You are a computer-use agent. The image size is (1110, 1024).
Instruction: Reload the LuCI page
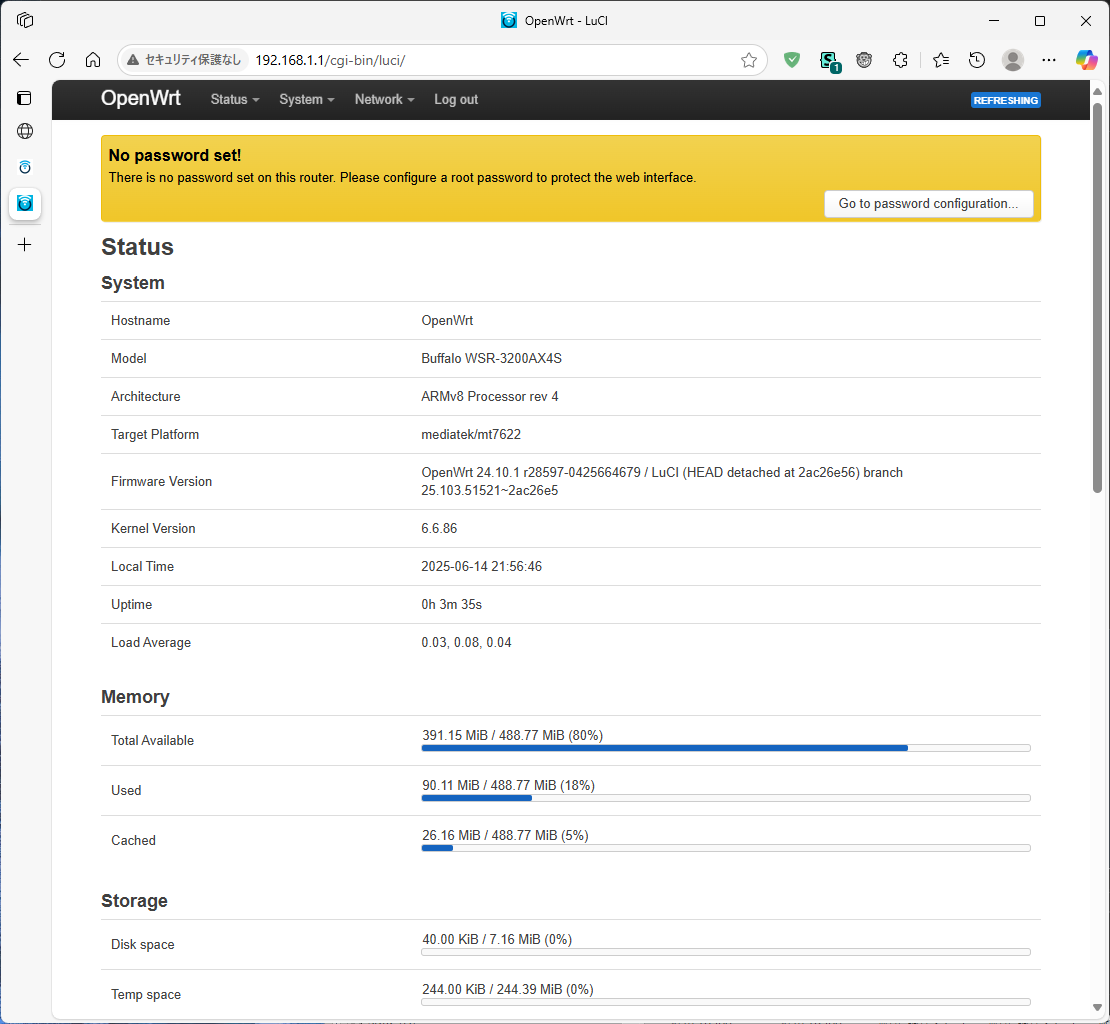coord(57,60)
